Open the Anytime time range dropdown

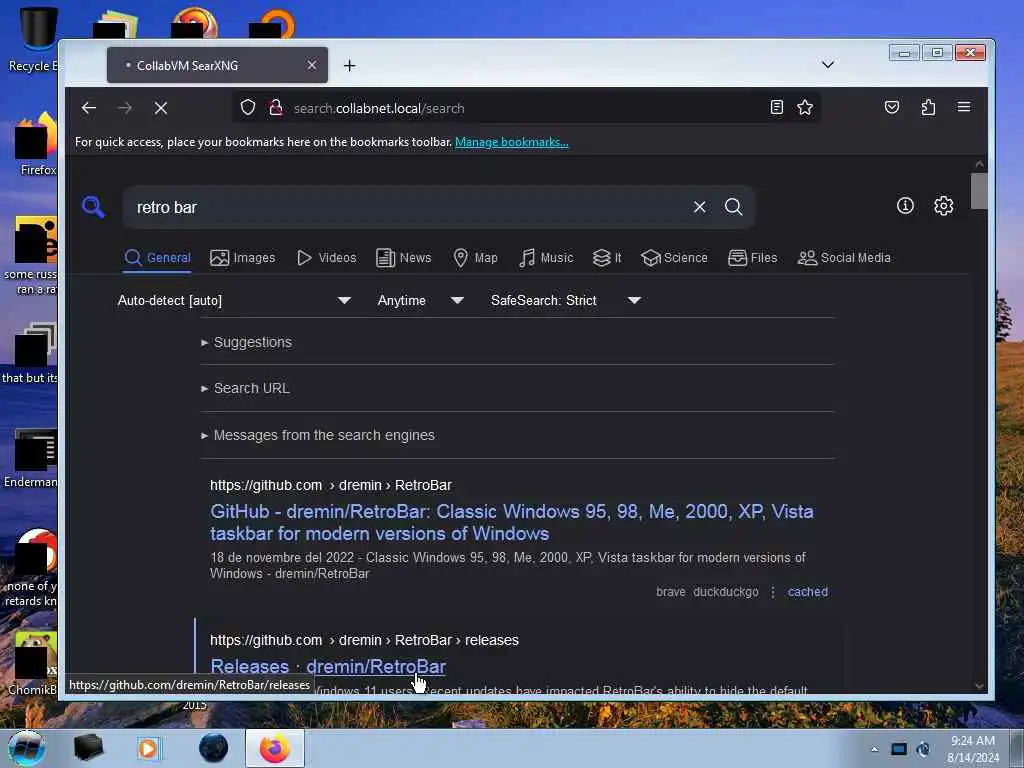click(420, 300)
